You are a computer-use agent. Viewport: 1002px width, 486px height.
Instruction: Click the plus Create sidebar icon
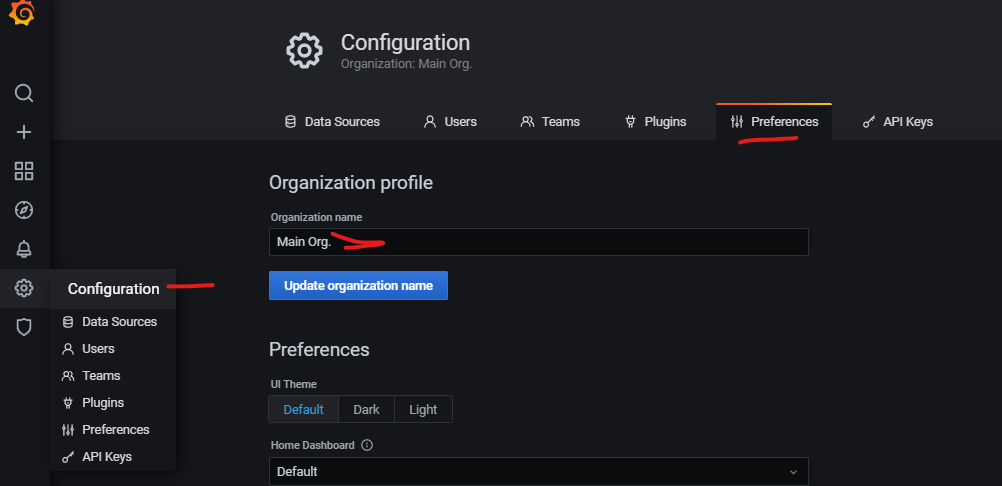point(24,132)
